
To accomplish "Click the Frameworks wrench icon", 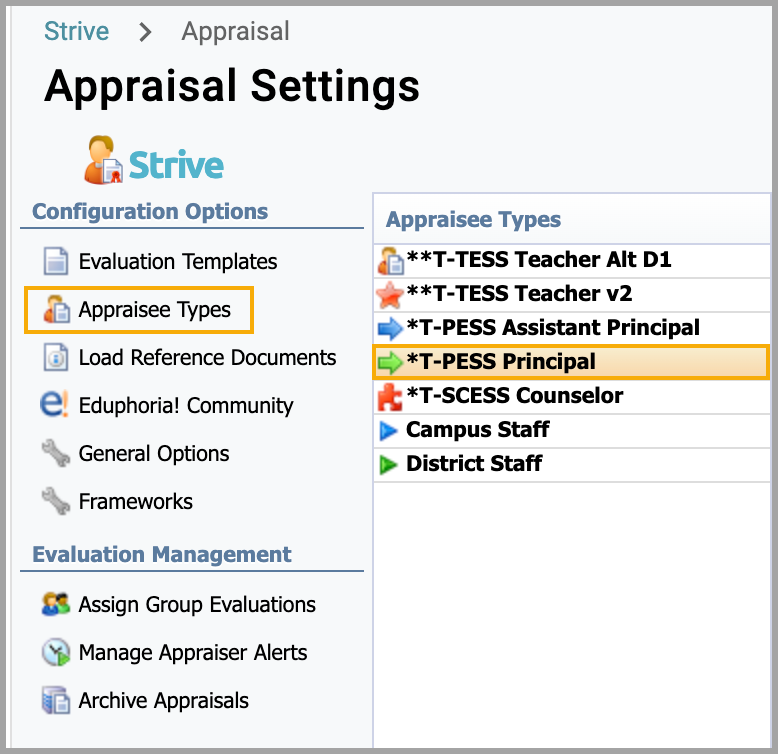I will point(56,501).
